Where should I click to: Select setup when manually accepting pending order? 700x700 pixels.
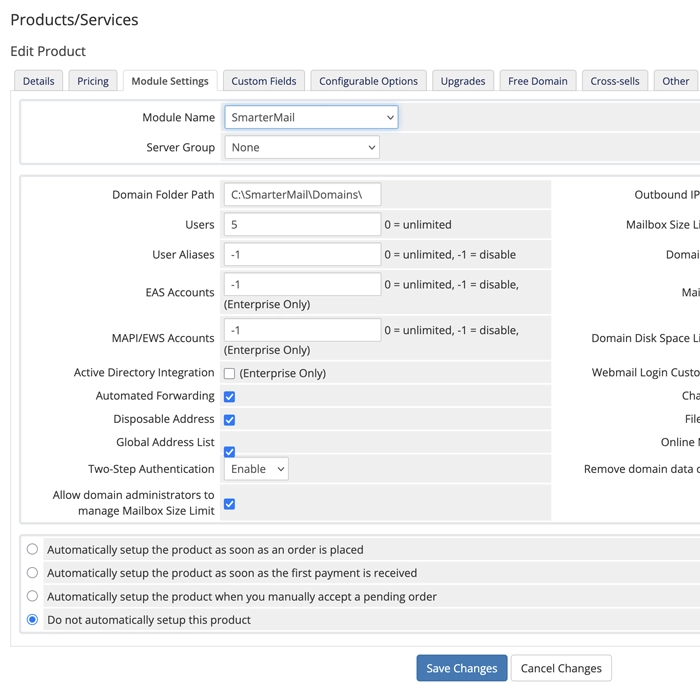click(32, 596)
